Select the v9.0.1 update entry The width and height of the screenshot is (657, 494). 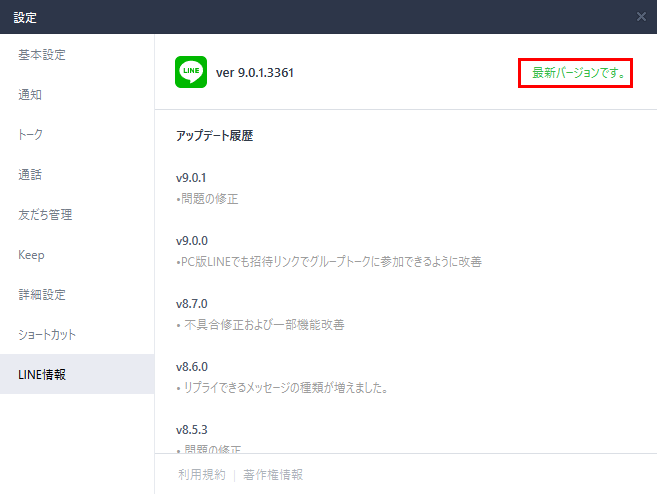coord(191,178)
